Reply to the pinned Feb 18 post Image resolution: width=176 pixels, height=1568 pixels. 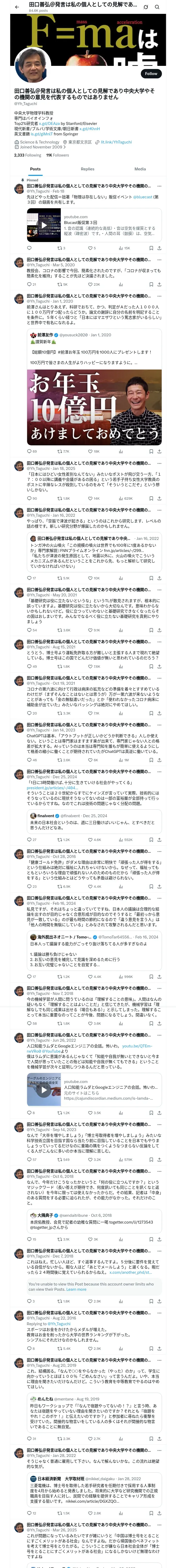tap(29, 248)
